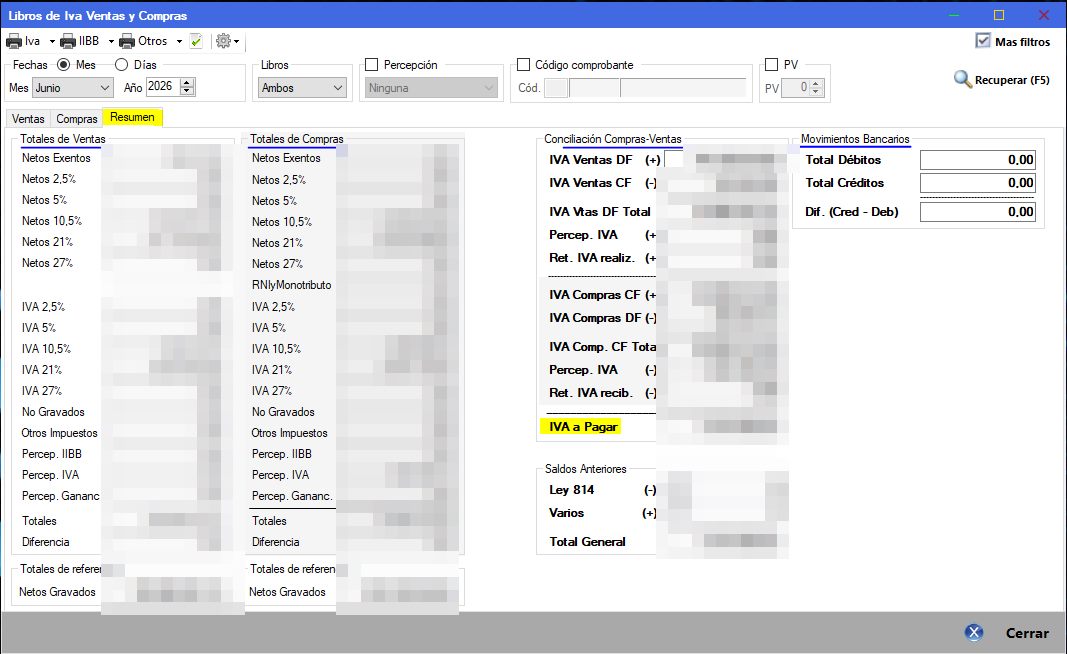
Task: Expand the Iva print dropdown arrow
Action: (x=52, y=42)
